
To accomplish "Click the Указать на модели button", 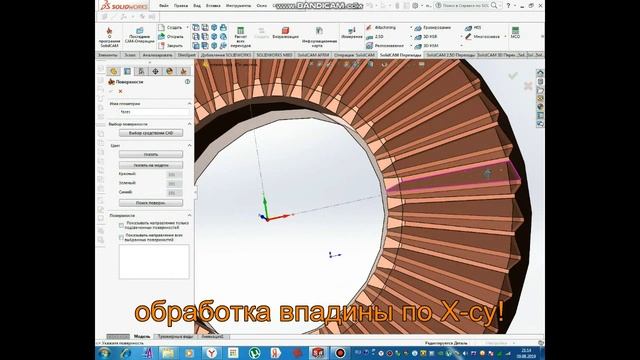I will [151, 165].
